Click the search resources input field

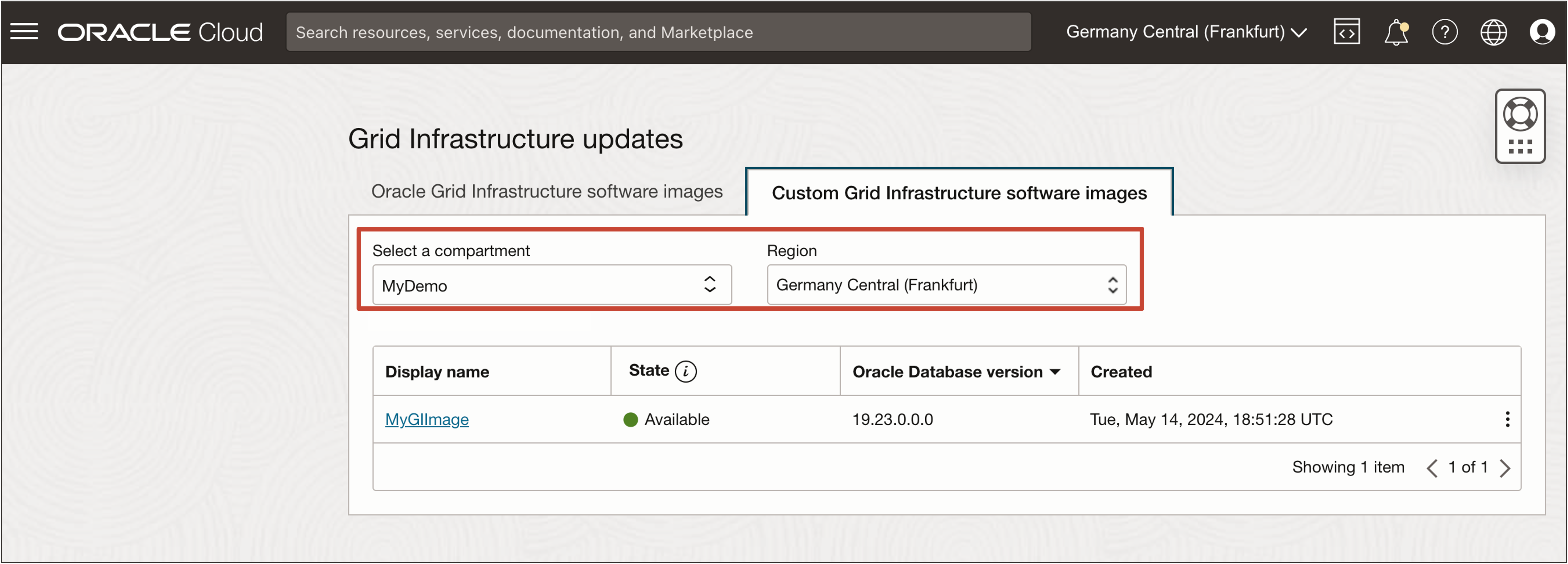coord(658,32)
